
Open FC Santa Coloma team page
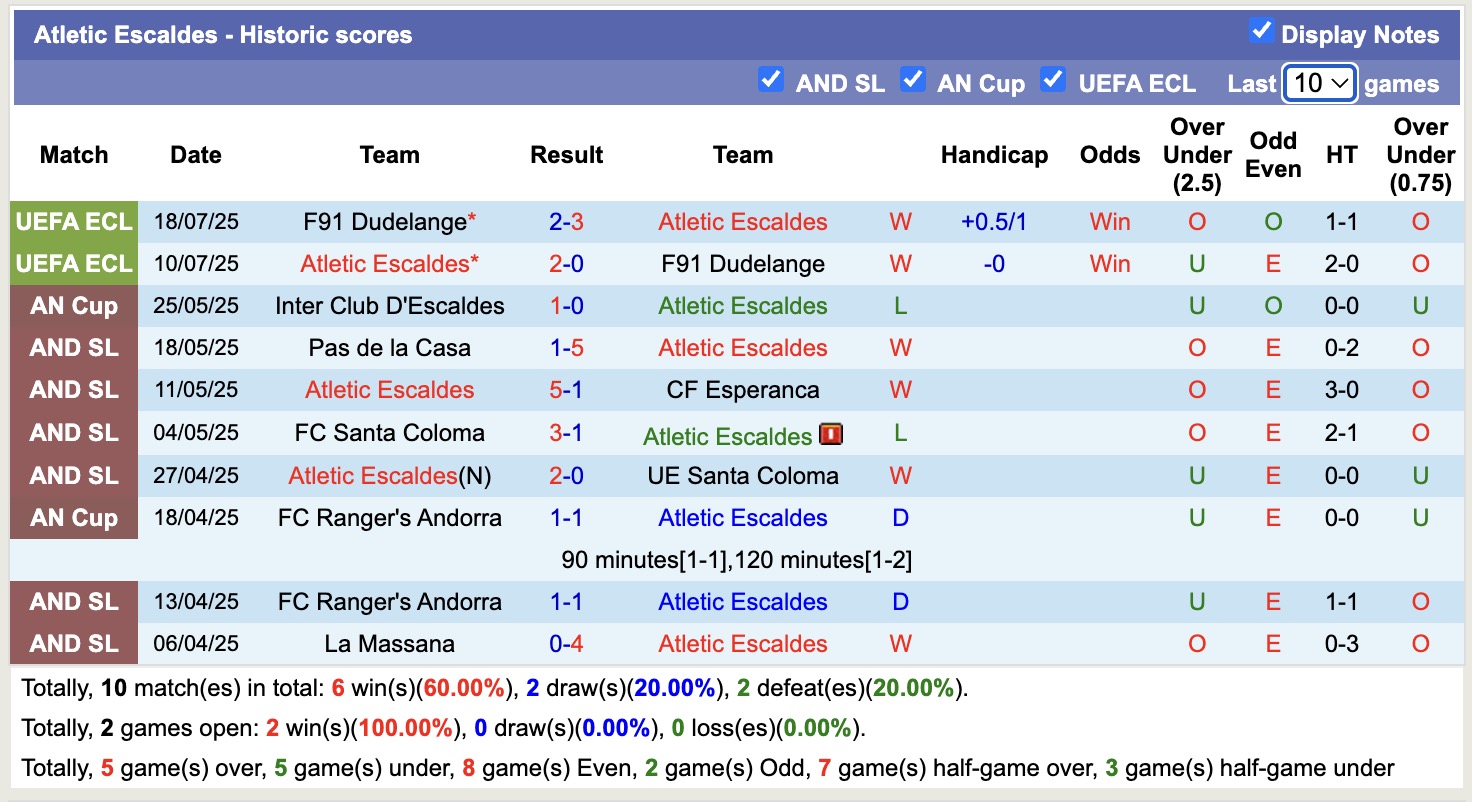[x=389, y=433]
